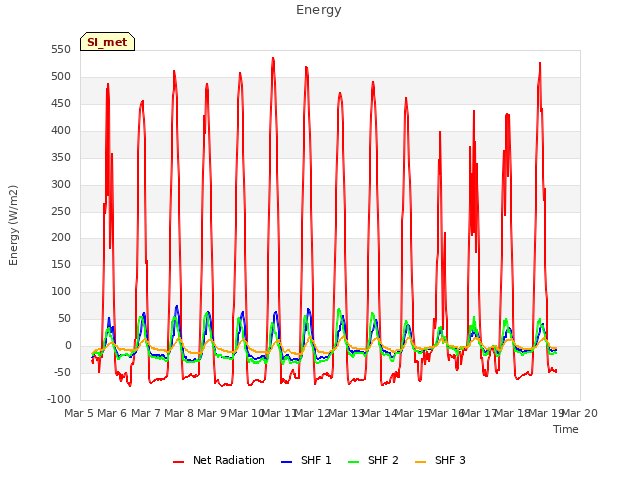Click the -50 y-axis tick label

click(60, 373)
